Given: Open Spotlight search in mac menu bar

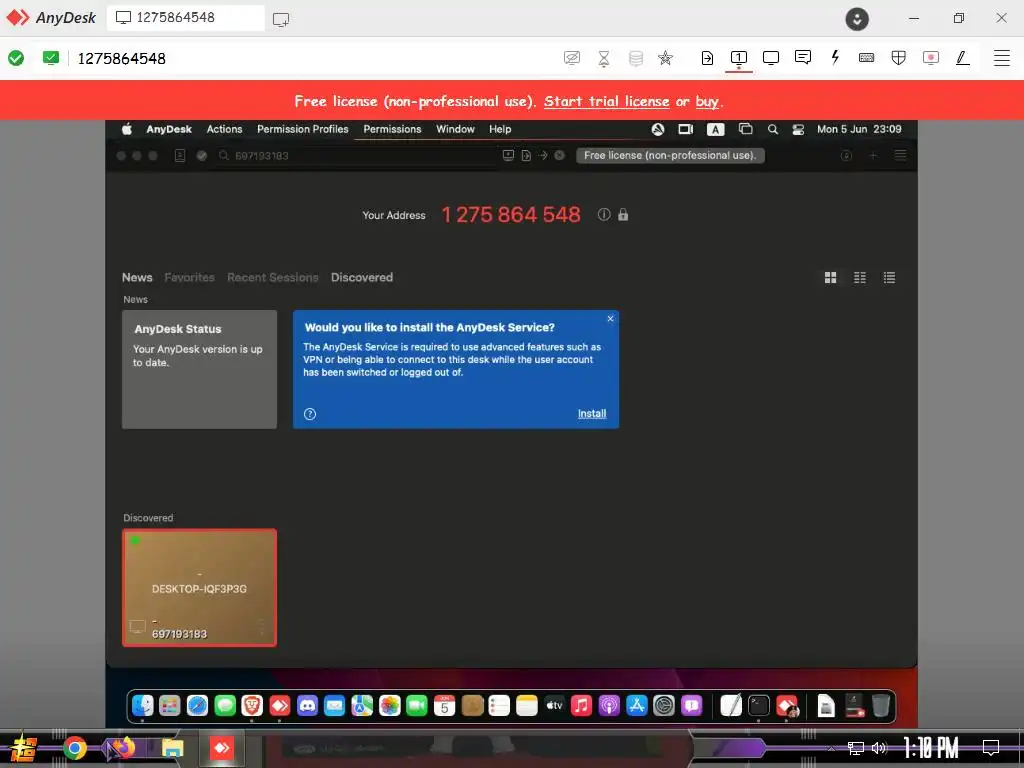Looking at the screenshot, I should click(x=773, y=129).
